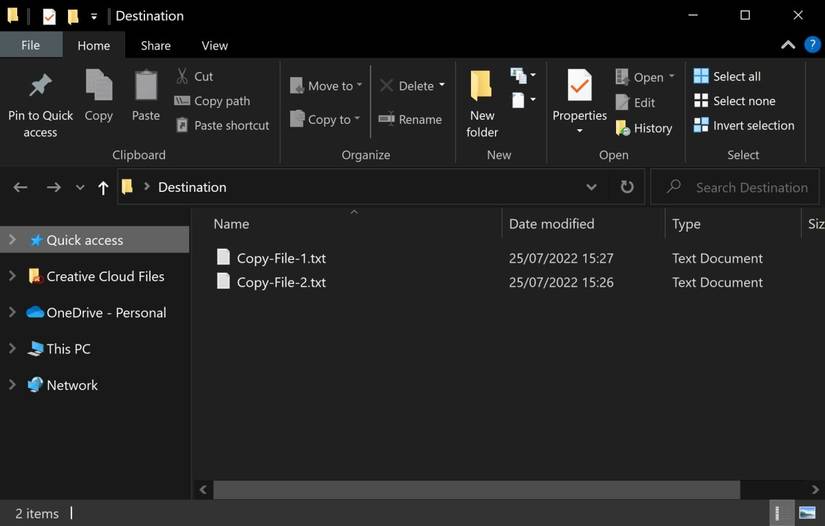
Task: Click the Cut scissors icon
Action: pyautogui.click(x=183, y=76)
